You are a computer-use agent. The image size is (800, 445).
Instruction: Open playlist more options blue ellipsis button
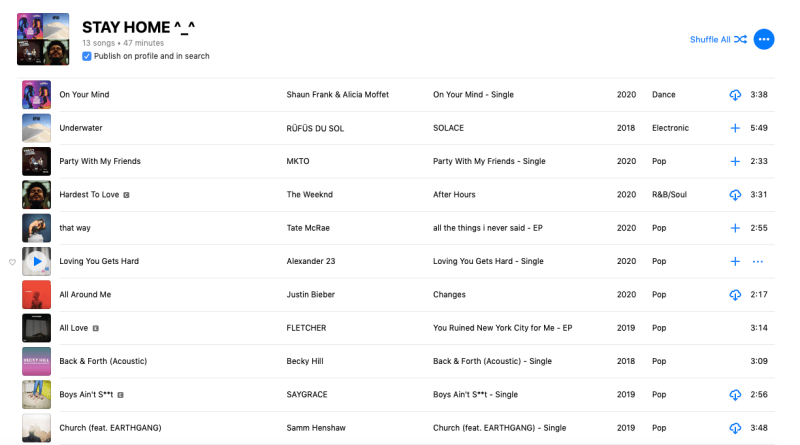click(x=764, y=39)
